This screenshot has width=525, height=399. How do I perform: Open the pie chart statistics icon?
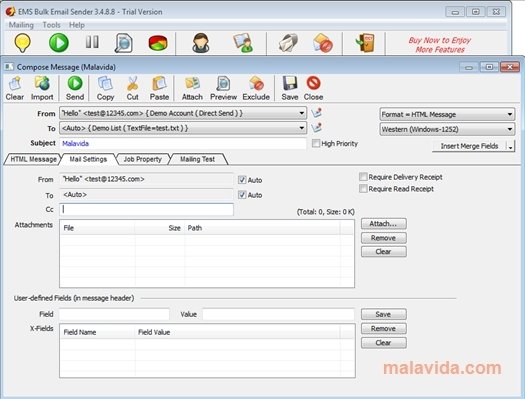(158, 43)
